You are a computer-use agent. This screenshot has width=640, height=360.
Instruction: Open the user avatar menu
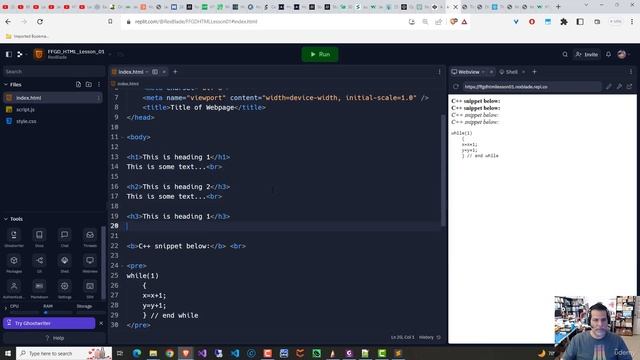click(x=622, y=54)
